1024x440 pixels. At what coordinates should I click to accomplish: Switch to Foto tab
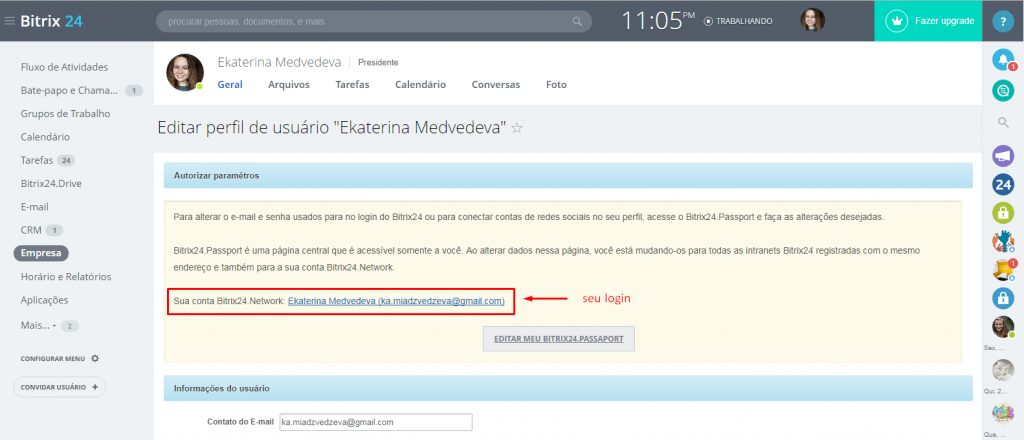click(556, 85)
